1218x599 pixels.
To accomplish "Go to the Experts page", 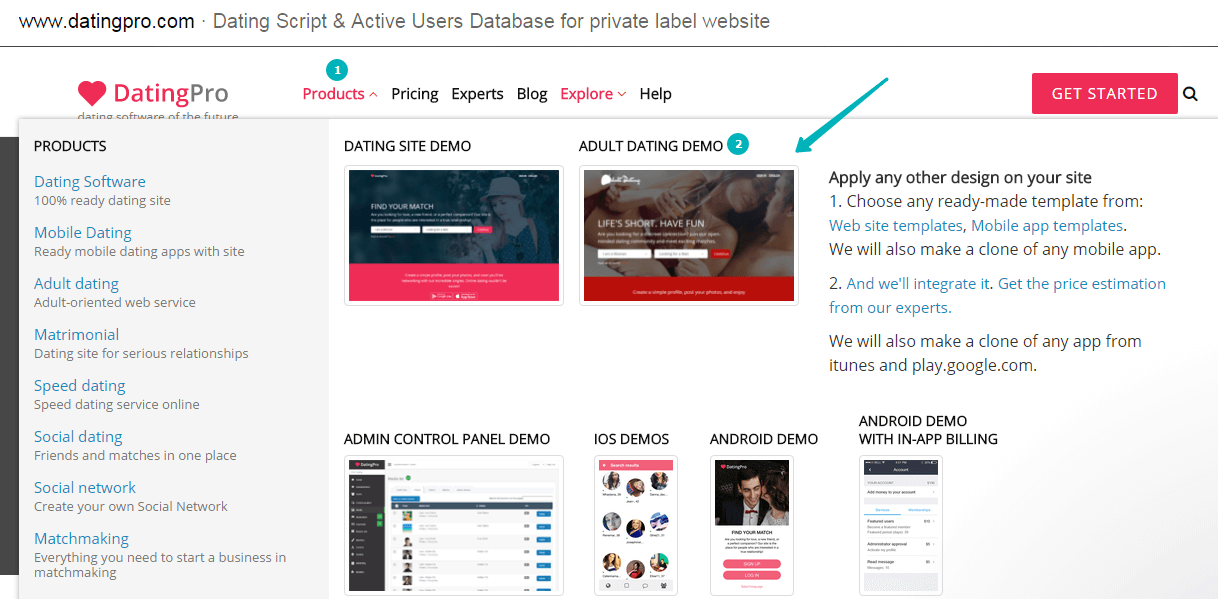I will 477,94.
